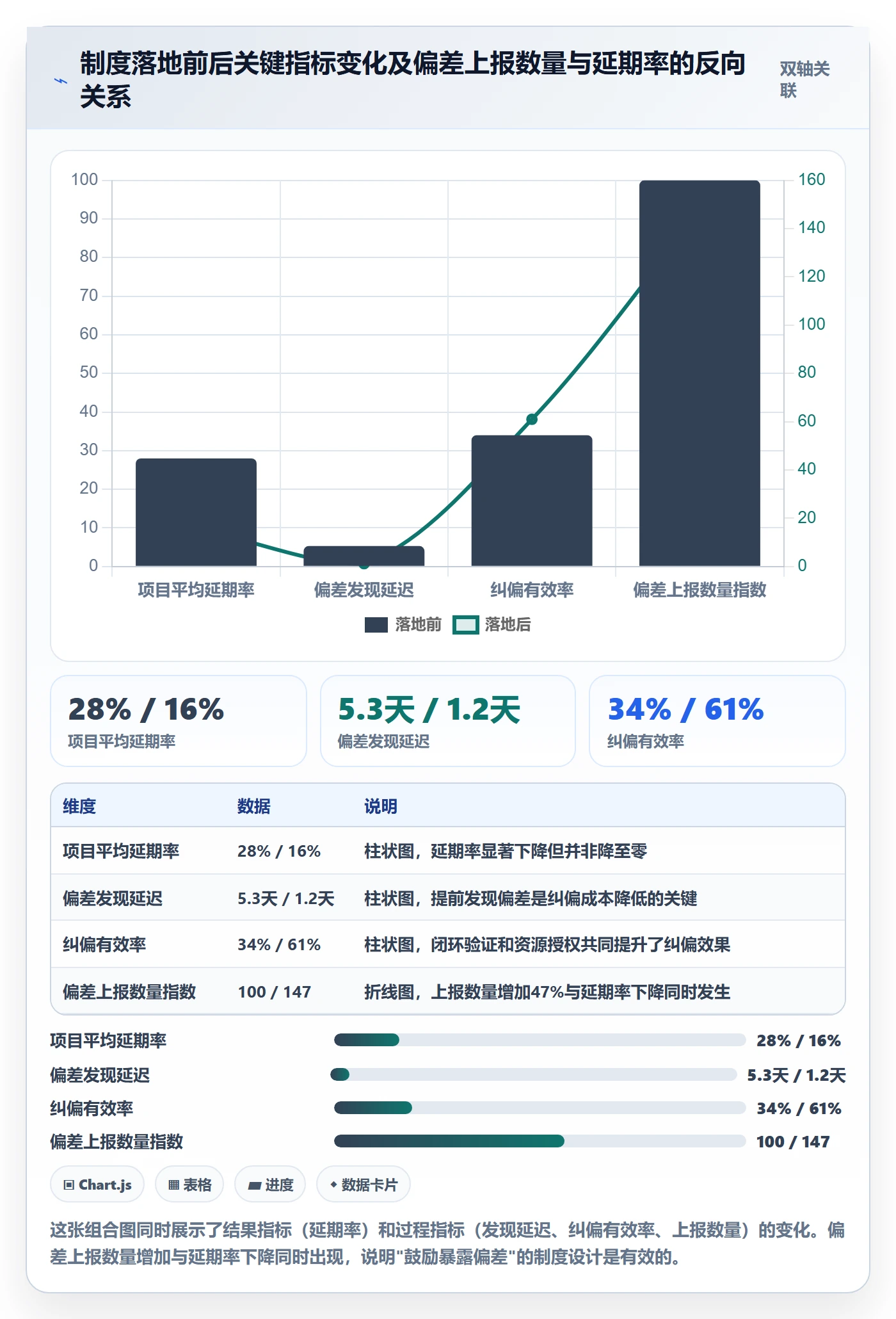Click the 90 tick on the left axis
The image size is (896, 1319).
point(89,218)
